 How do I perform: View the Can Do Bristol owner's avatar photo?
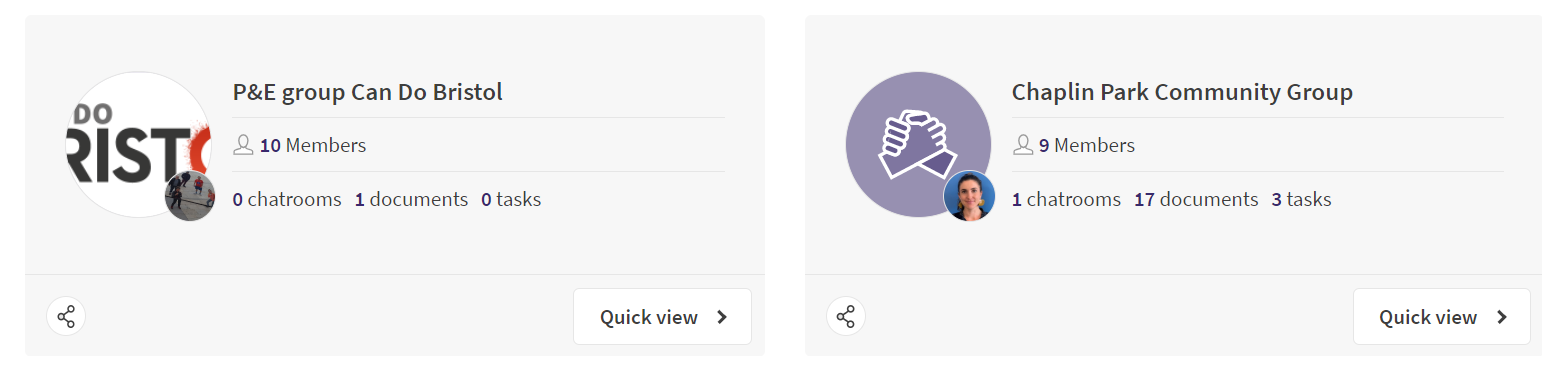(190, 196)
